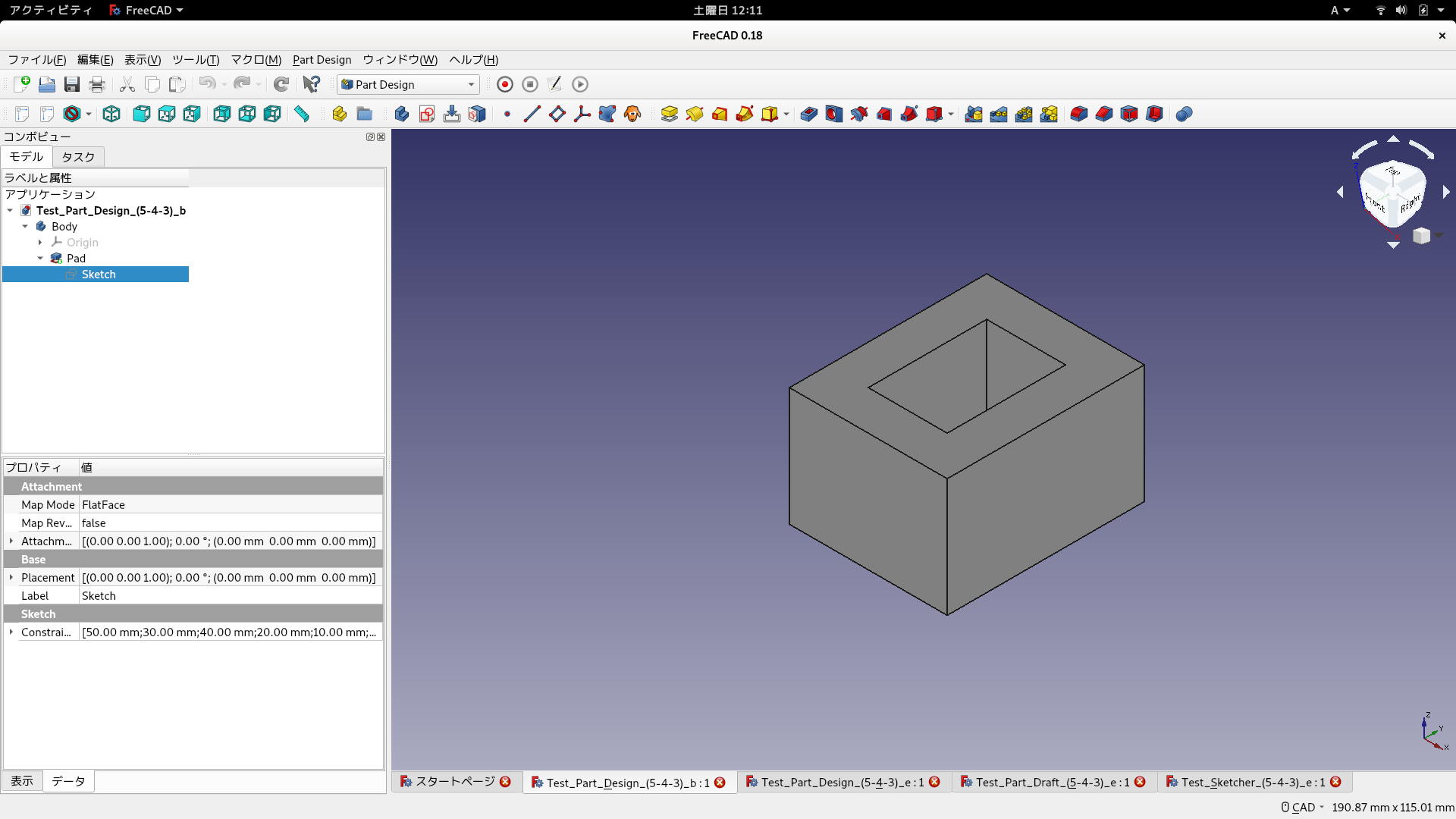Open the Hole tool

833,114
